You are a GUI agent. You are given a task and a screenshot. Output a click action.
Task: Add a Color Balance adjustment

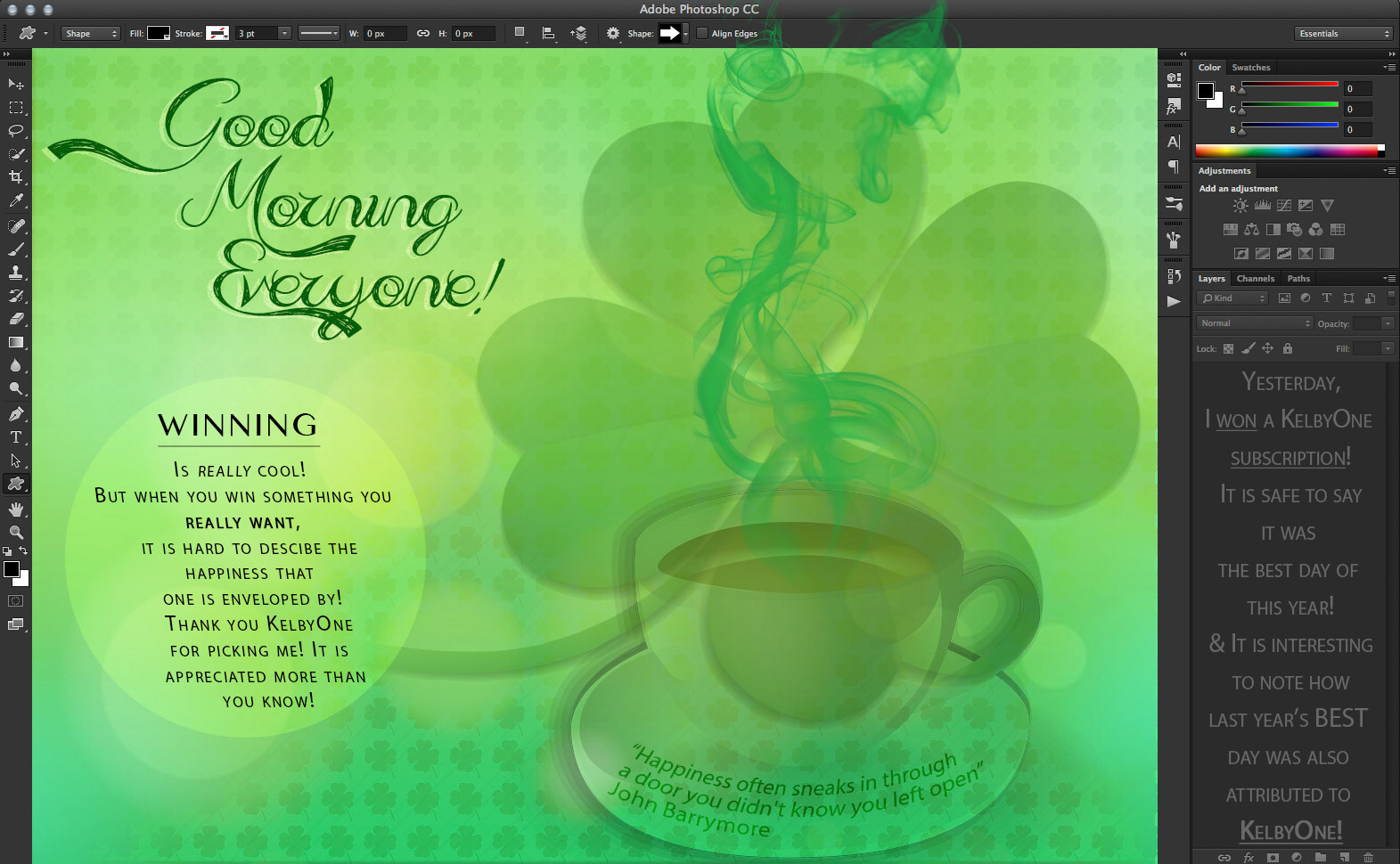[x=1252, y=230]
